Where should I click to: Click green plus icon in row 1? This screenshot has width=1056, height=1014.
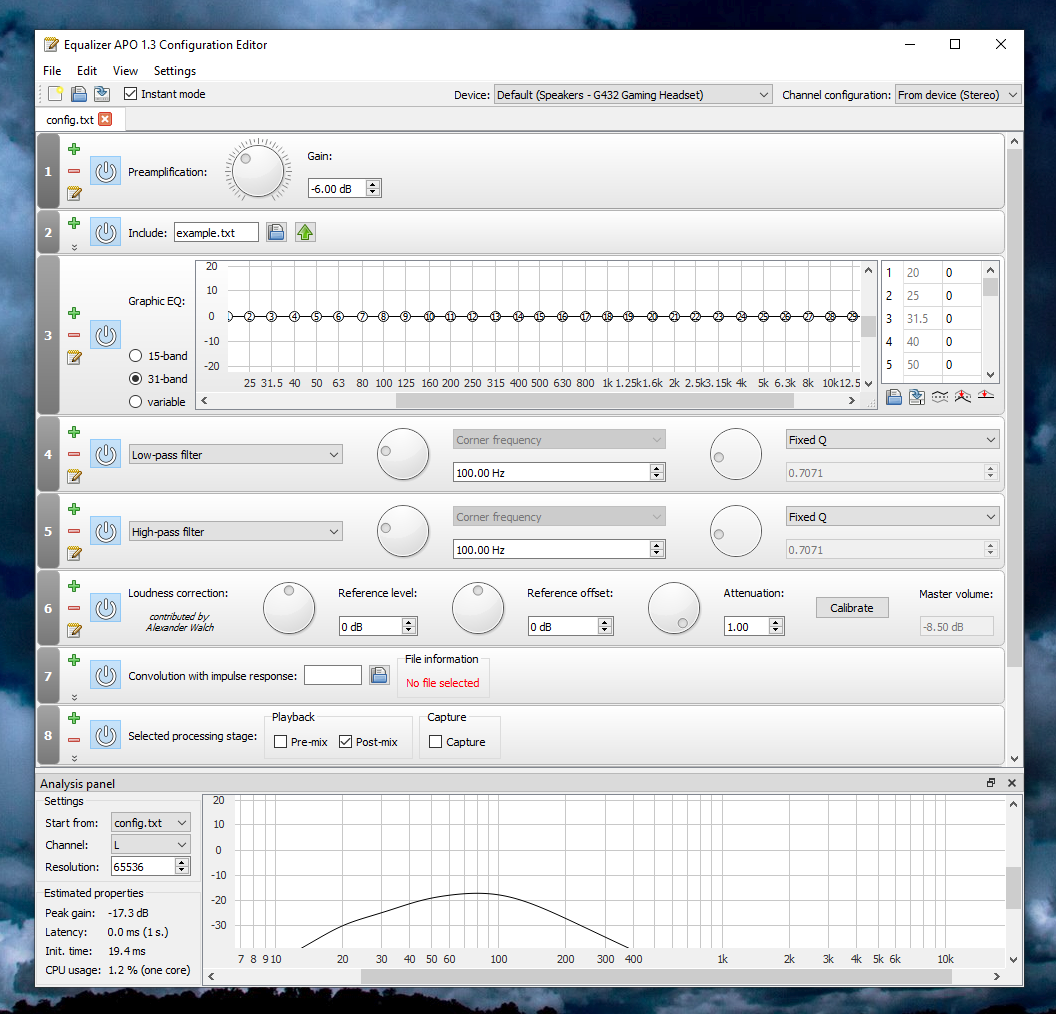74,149
